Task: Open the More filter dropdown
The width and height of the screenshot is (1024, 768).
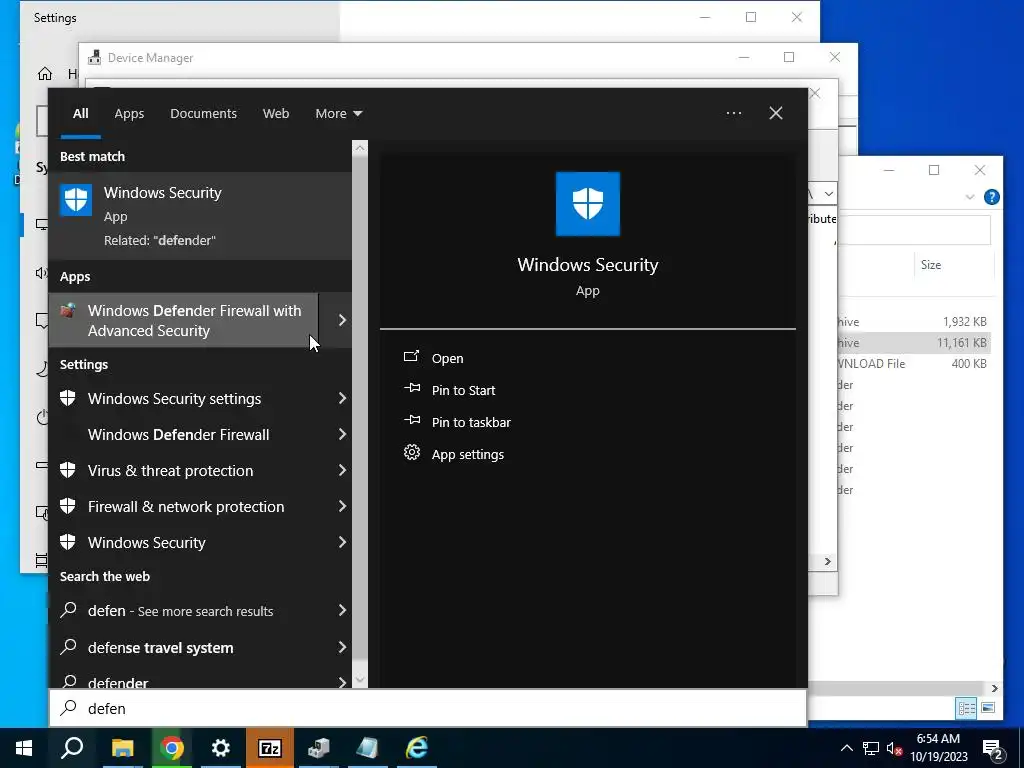Action: pyautogui.click(x=338, y=114)
